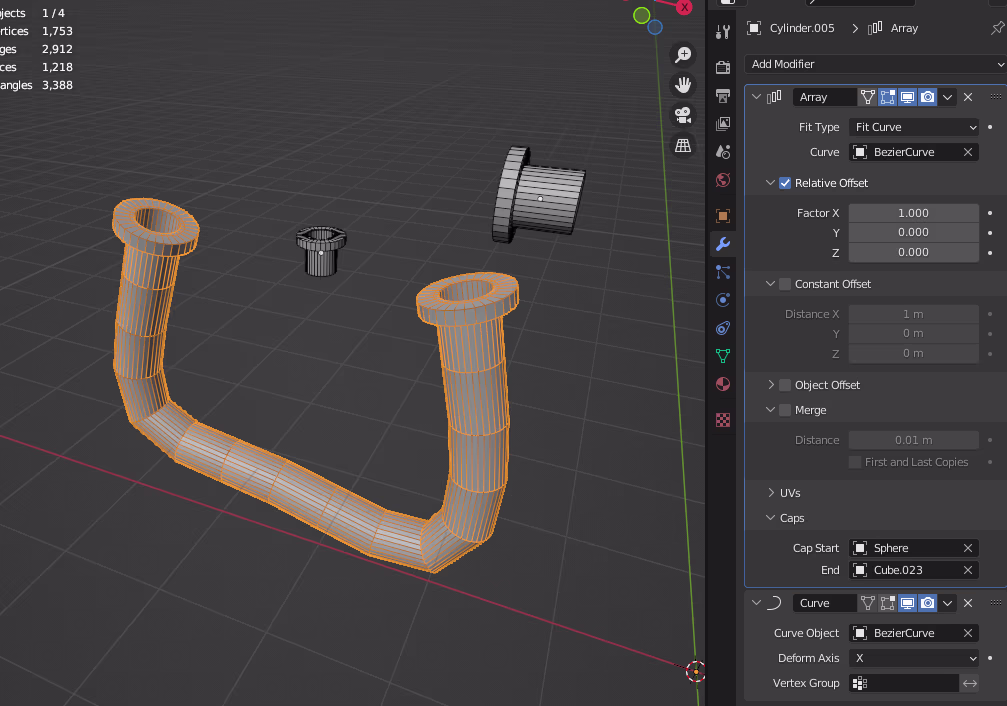Switch perspective/orthographic grid icon
This screenshot has width=1007, height=706.
[683, 145]
